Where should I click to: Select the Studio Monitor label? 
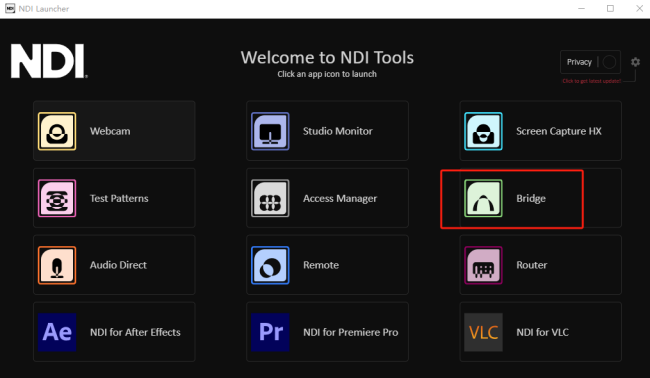tap(337, 131)
